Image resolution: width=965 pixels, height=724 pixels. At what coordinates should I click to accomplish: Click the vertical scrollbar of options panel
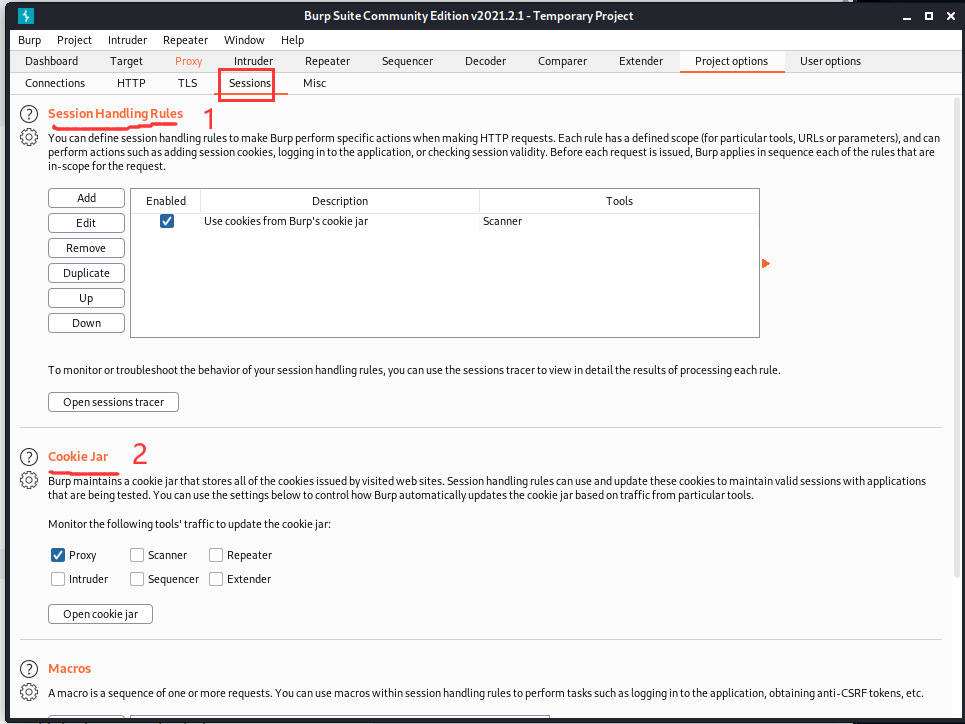click(x=957, y=337)
